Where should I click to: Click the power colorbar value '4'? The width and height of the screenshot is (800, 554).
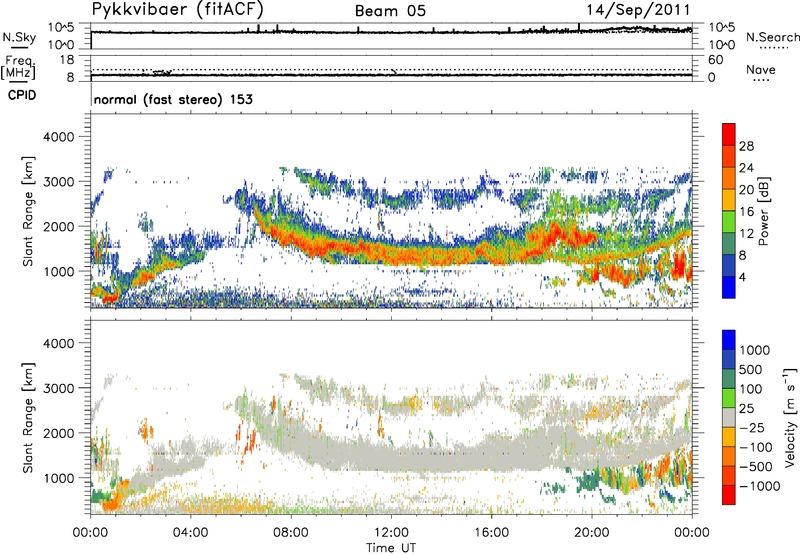coord(743,278)
